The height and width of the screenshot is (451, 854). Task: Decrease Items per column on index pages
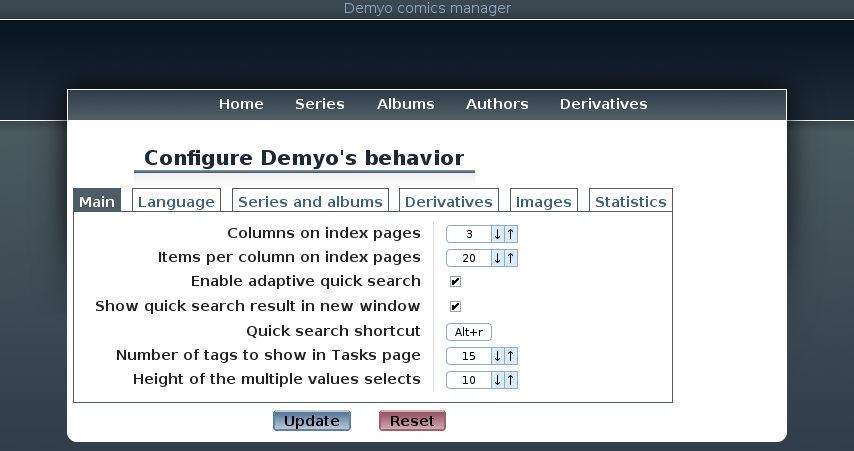[x=497, y=258]
